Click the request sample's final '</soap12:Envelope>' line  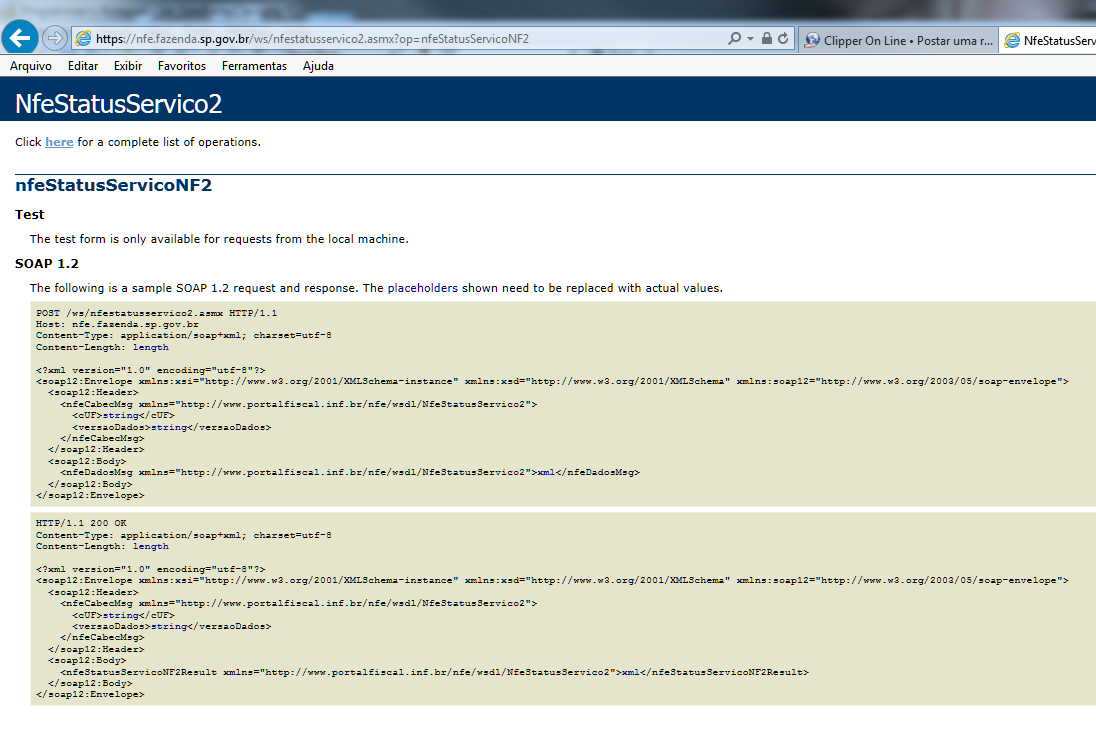click(x=90, y=496)
